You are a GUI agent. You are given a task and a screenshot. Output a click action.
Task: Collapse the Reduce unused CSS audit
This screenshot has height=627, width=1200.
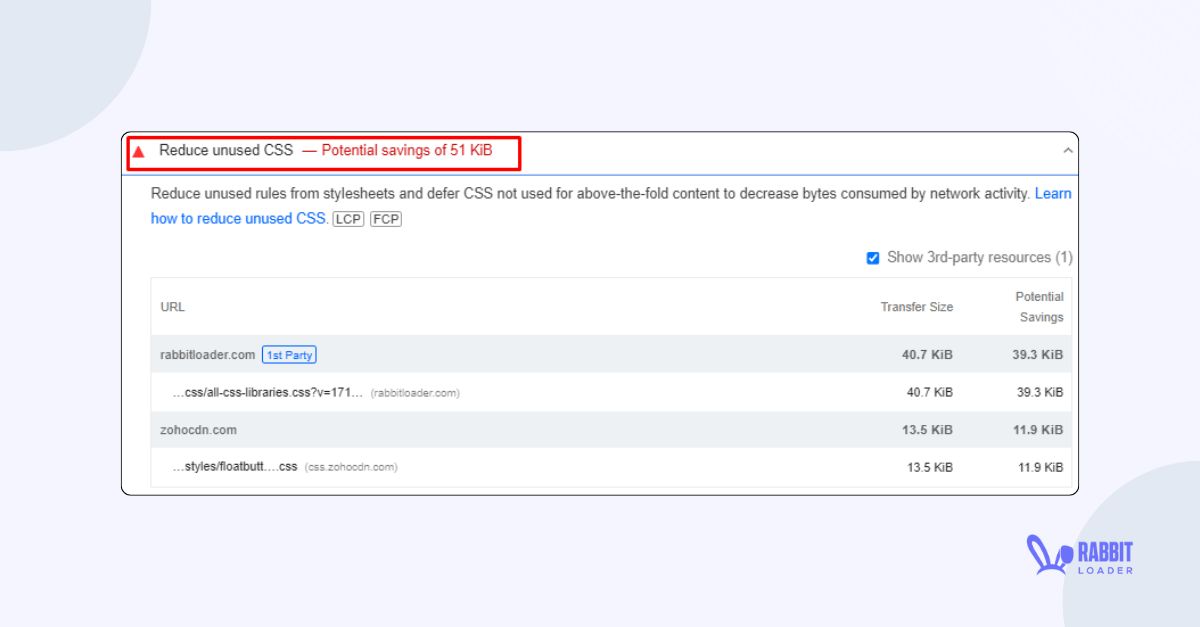tap(1068, 152)
